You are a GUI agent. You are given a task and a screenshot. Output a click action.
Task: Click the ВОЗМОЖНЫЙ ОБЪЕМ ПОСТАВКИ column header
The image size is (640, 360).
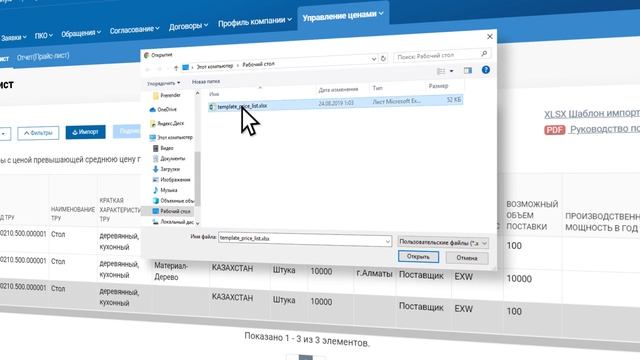532,216
